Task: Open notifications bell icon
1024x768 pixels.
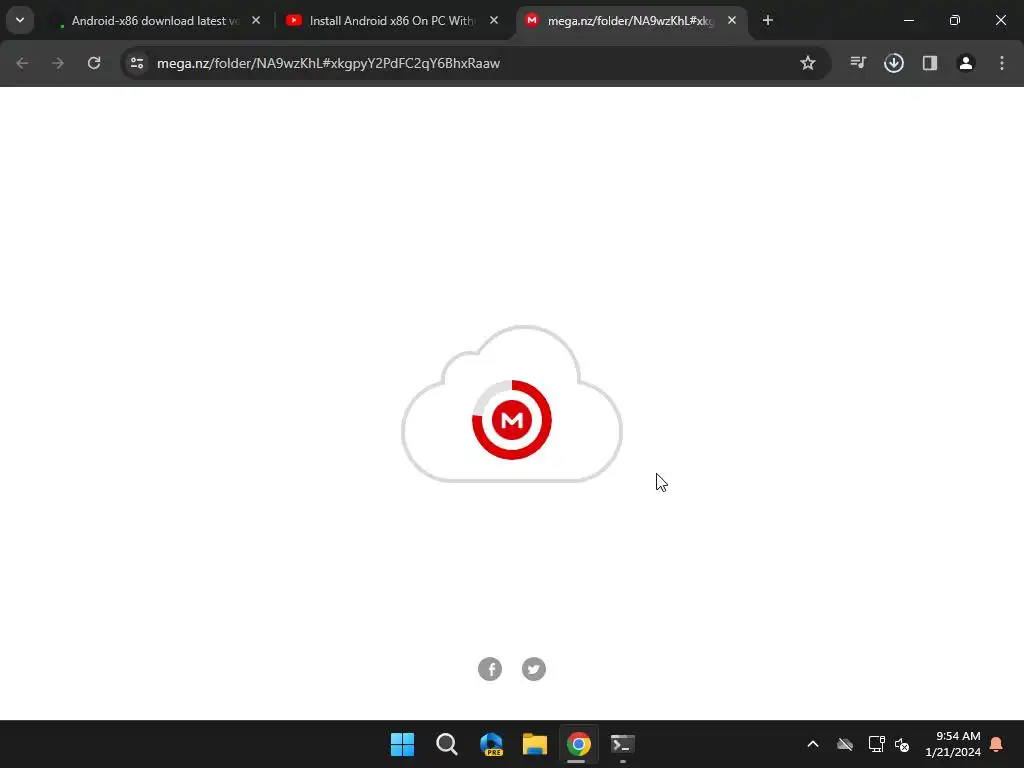Action: tap(997, 744)
